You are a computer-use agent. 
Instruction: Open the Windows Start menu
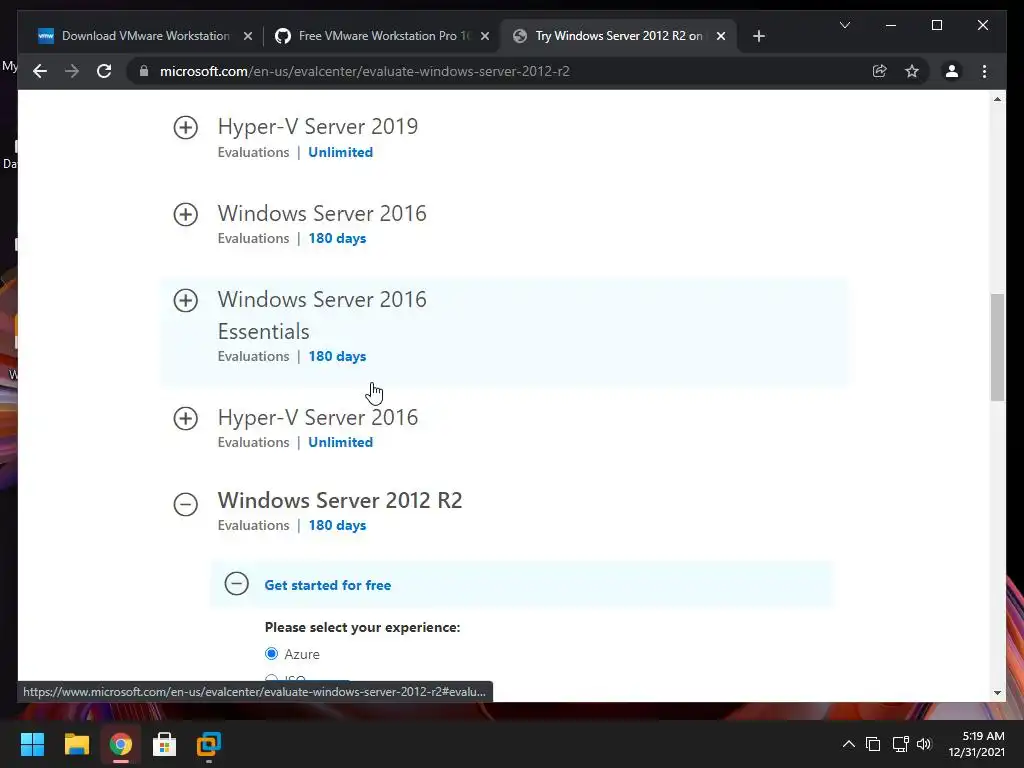[32, 744]
